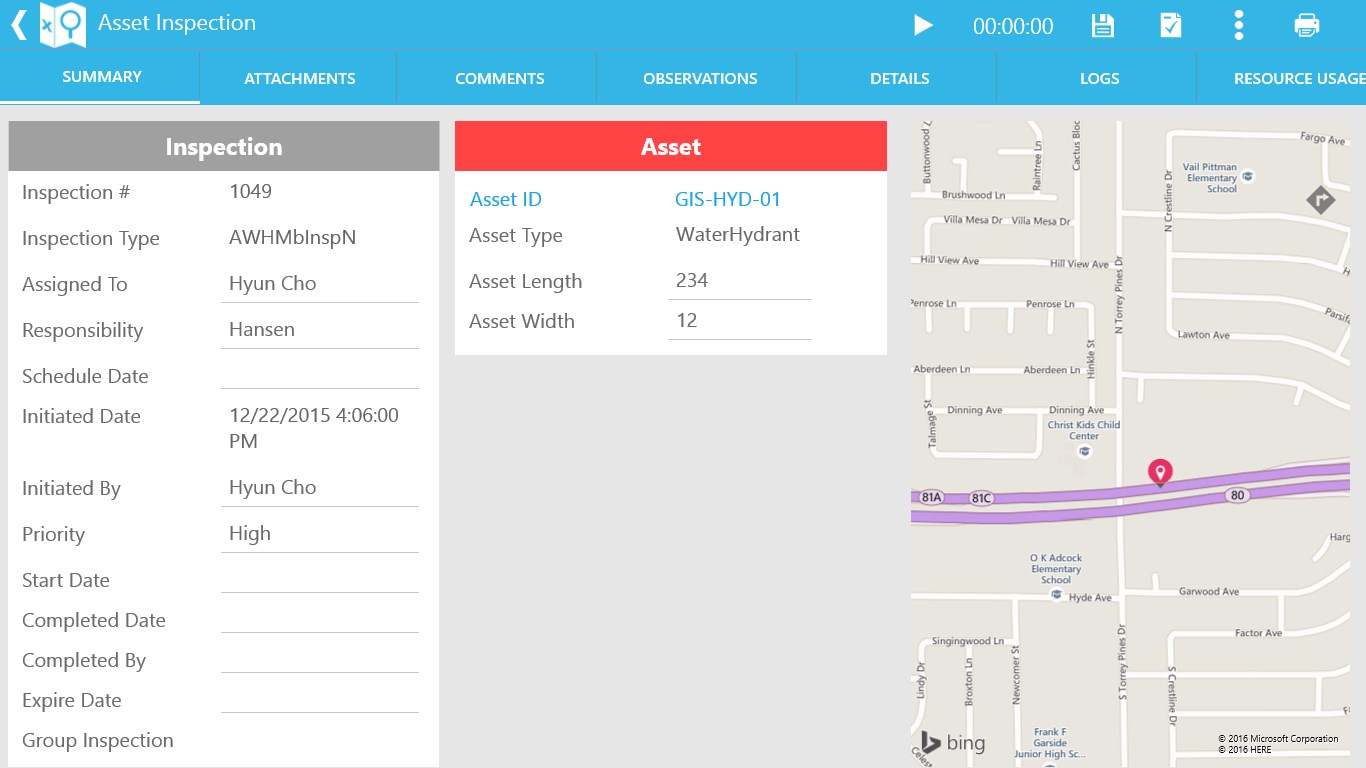Start the inspection timer with the play icon
The height and width of the screenshot is (768, 1366).
coord(923,27)
